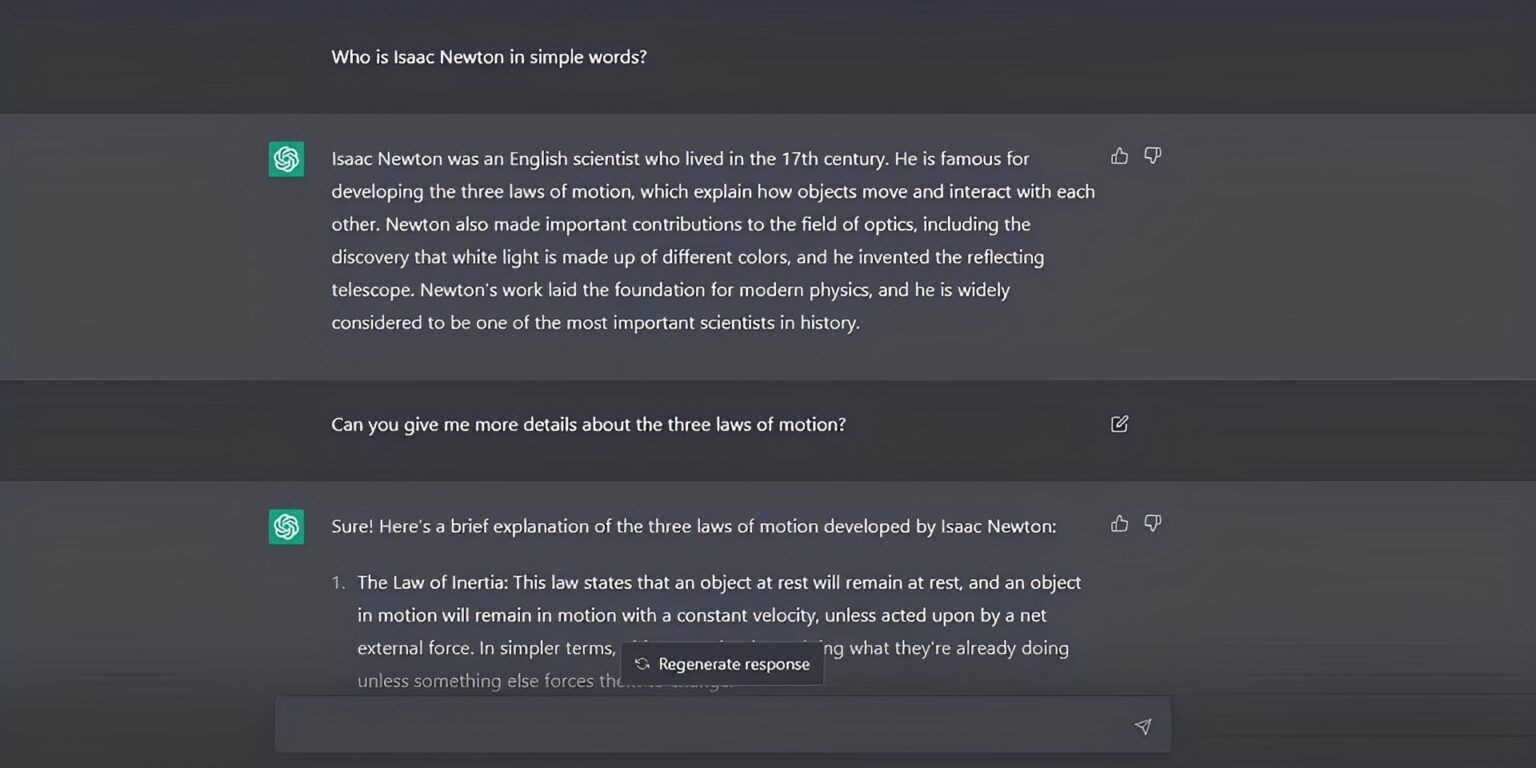
Task: Thumbs up the laws of motion answer
Action: [x=1119, y=524]
